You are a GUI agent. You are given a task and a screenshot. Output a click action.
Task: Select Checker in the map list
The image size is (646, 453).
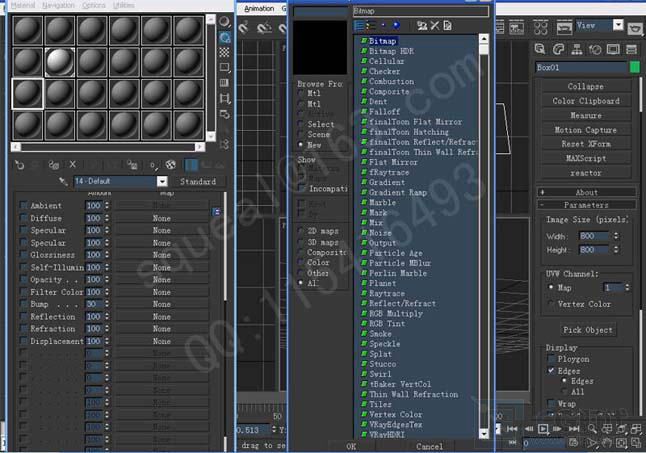click(x=384, y=71)
